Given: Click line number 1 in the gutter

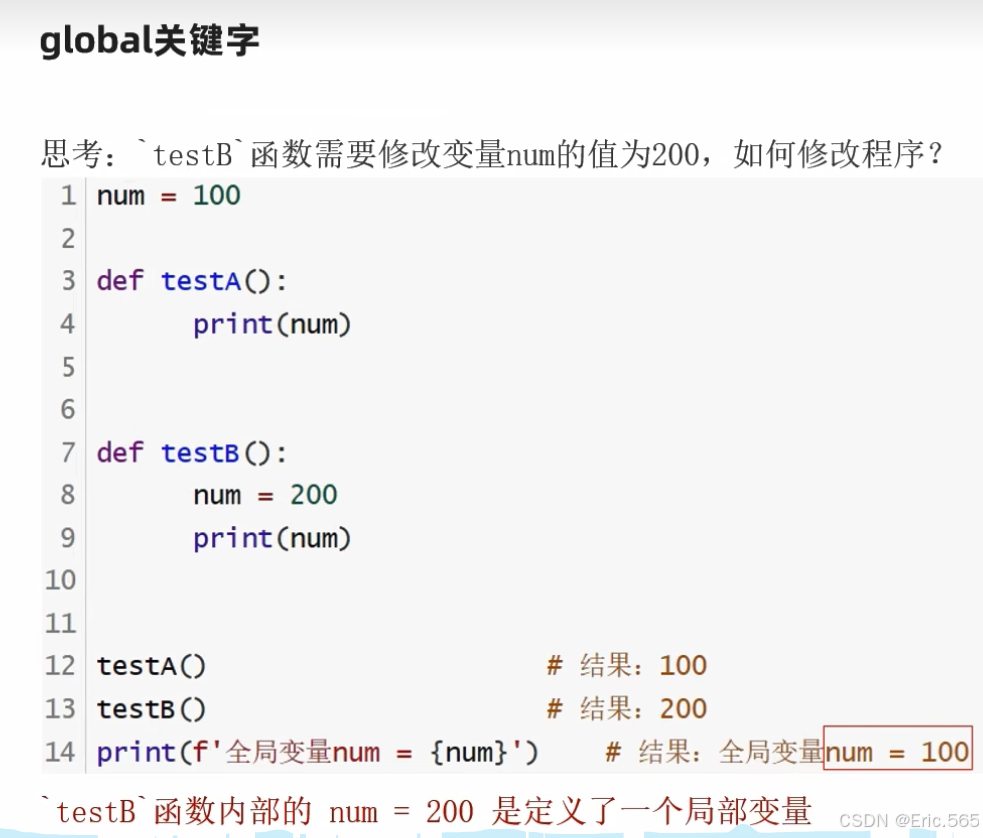Looking at the screenshot, I should click(x=67, y=196).
